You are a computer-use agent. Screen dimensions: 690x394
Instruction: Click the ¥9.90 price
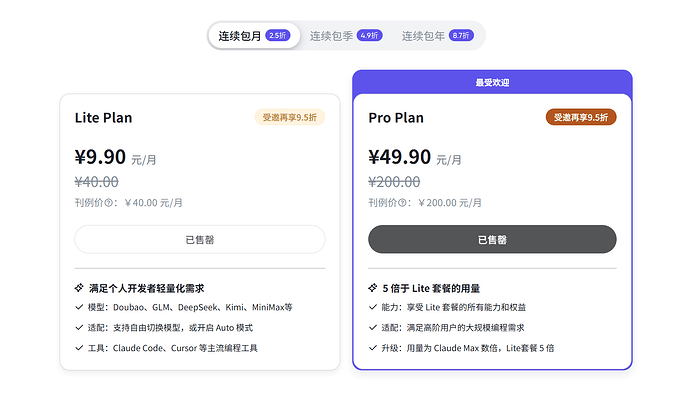[100, 157]
